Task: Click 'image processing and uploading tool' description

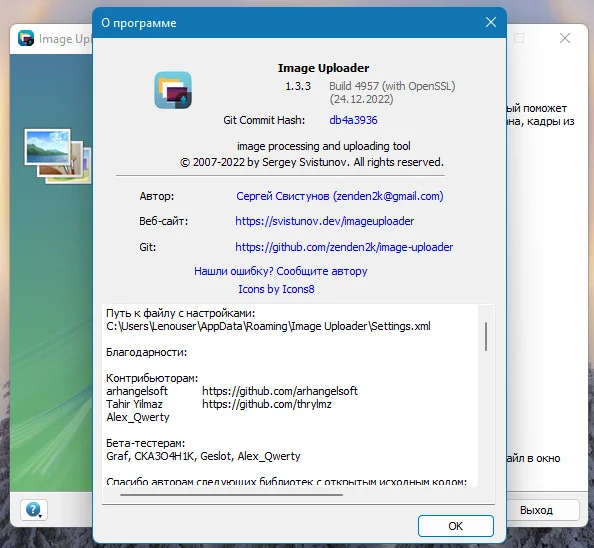Action: click(x=324, y=146)
